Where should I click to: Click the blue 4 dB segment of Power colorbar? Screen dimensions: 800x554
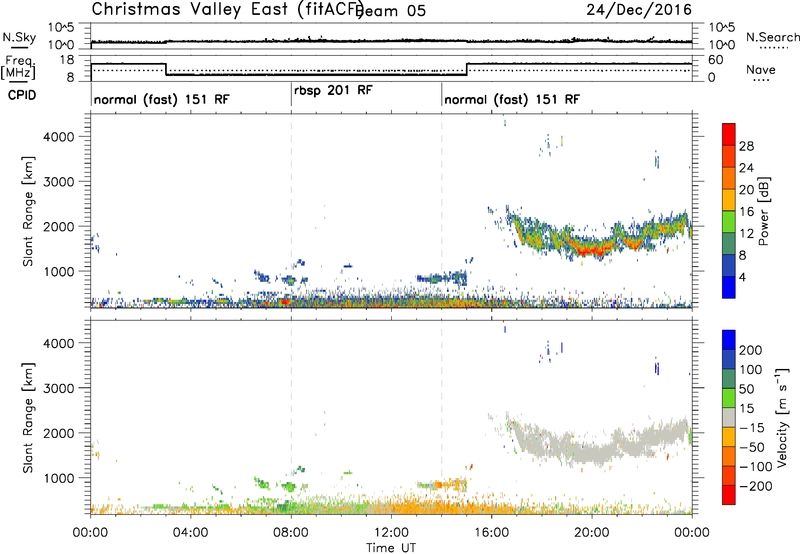[729, 287]
